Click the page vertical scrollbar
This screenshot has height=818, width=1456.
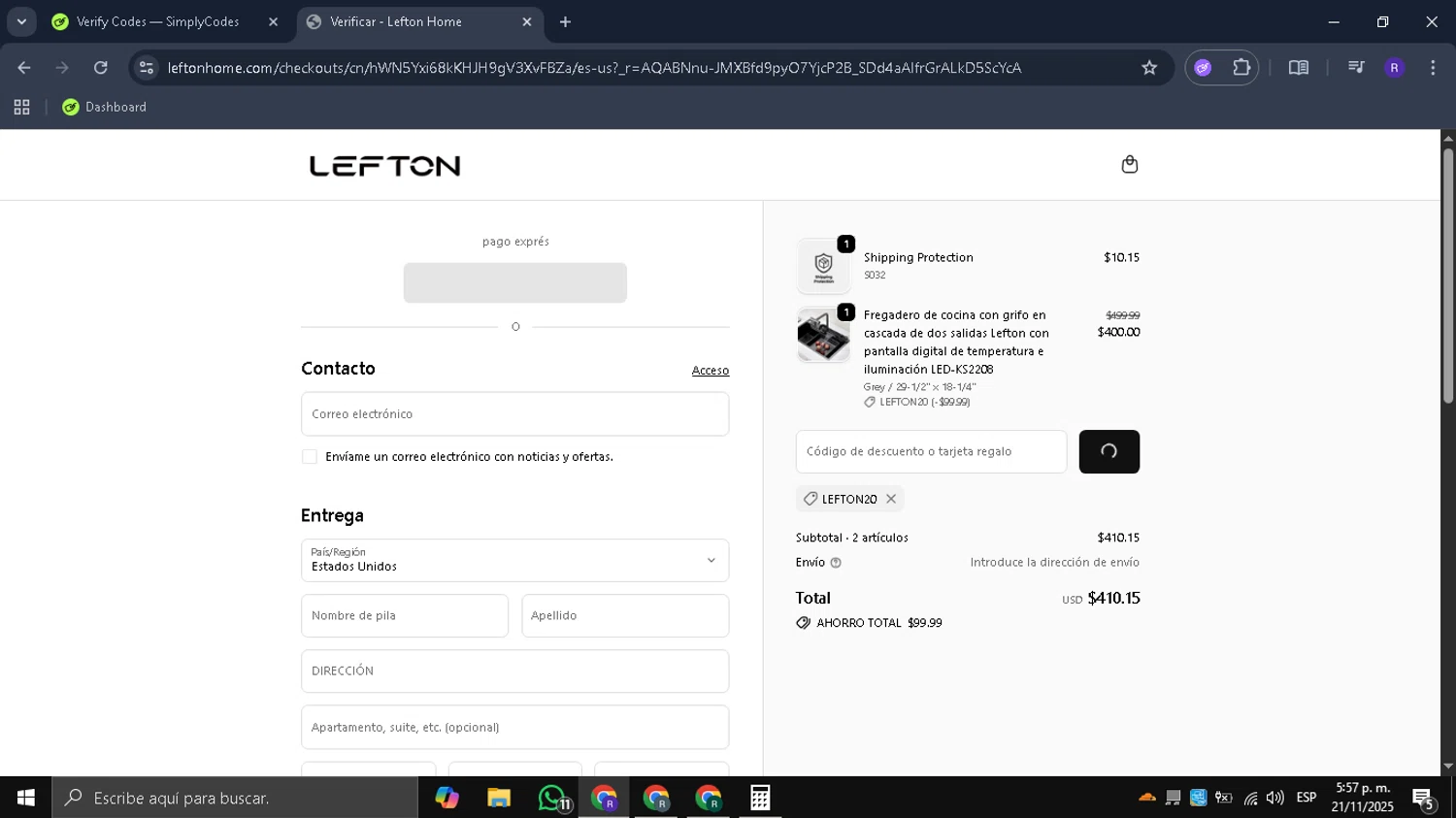1448,276
